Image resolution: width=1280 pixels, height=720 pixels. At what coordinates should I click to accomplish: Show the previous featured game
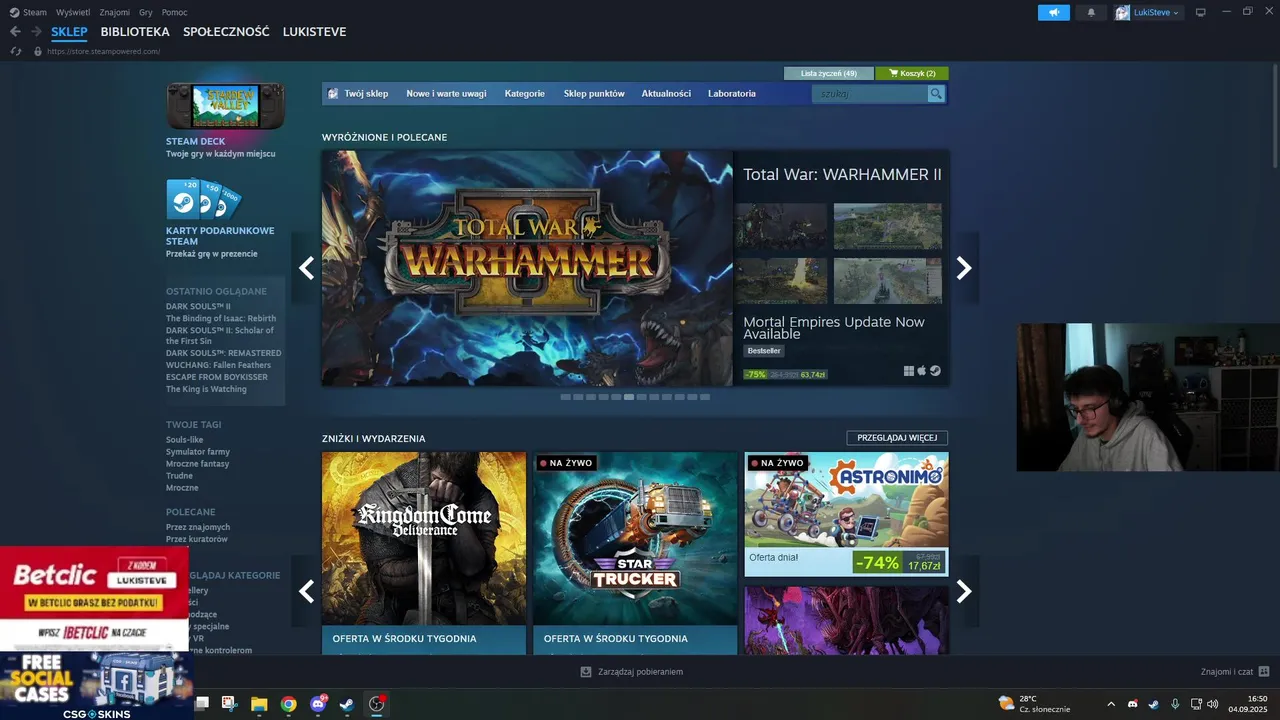[307, 268]
